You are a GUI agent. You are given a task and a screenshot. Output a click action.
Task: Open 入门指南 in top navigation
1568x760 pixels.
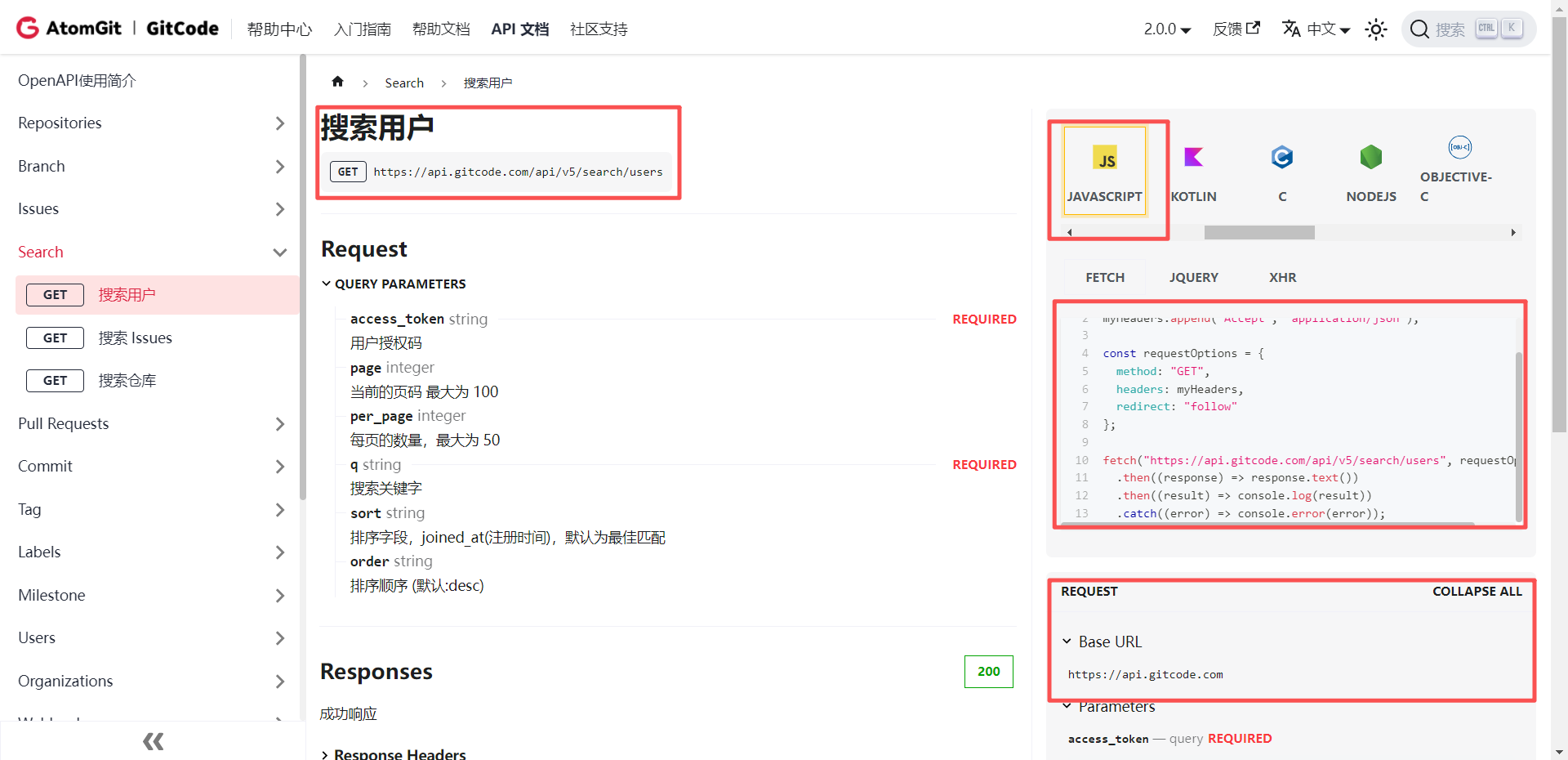pyautogui.click(x=363, y=29)
